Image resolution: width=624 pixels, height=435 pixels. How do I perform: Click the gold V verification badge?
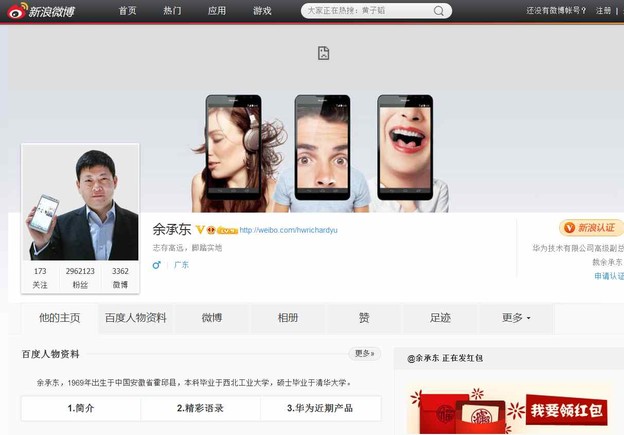click(200, 230)
